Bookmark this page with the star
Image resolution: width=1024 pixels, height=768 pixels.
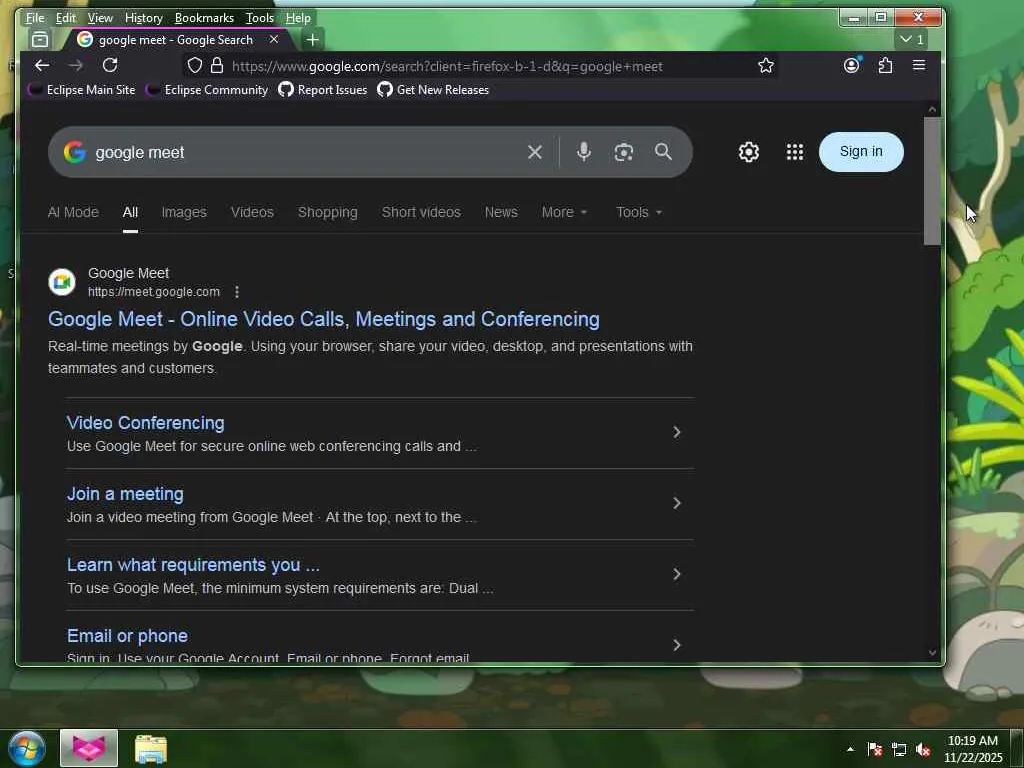point(765,65)
